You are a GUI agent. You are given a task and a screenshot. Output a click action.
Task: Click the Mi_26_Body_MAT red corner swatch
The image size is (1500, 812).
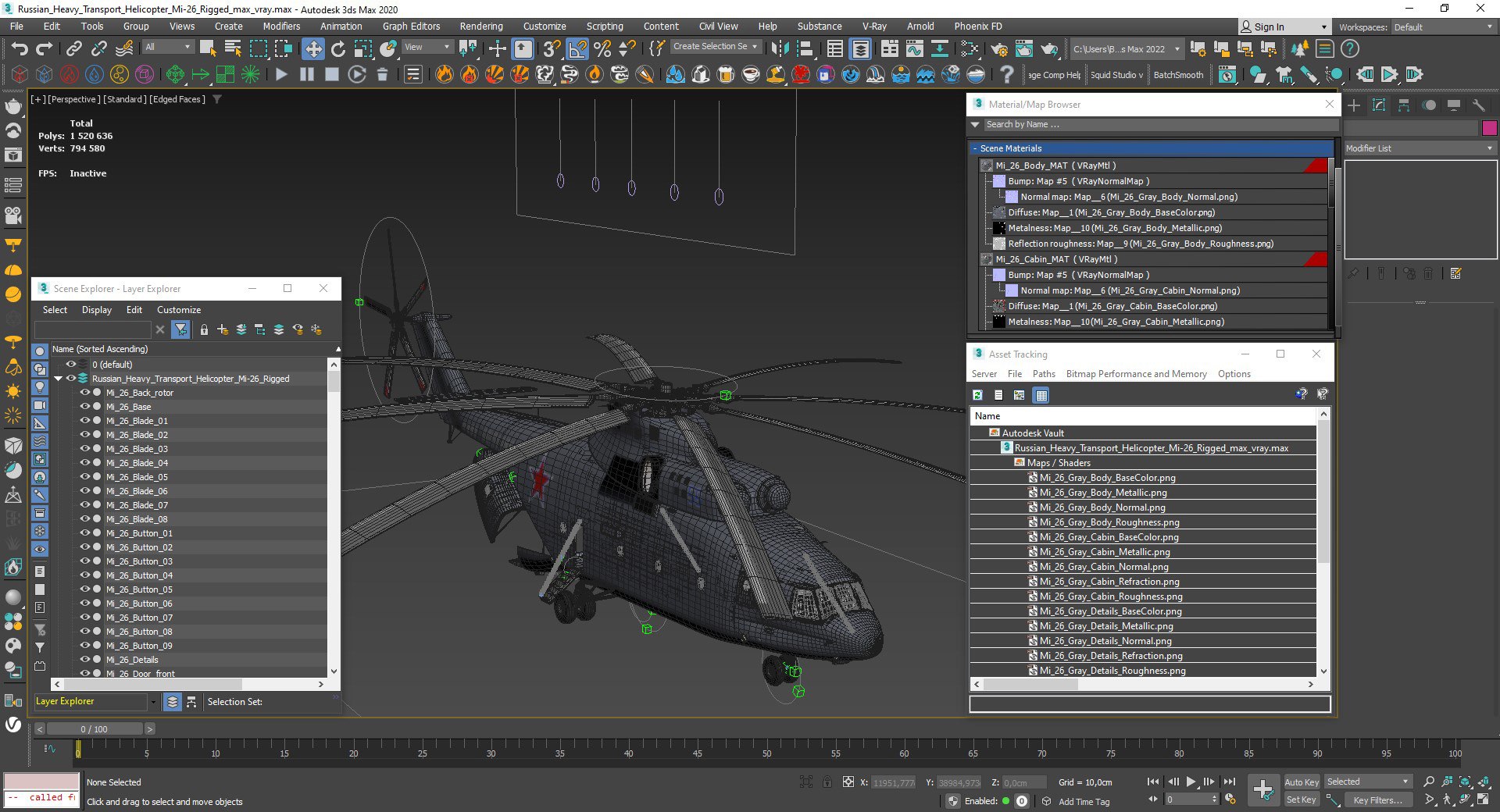point(1316,166)
